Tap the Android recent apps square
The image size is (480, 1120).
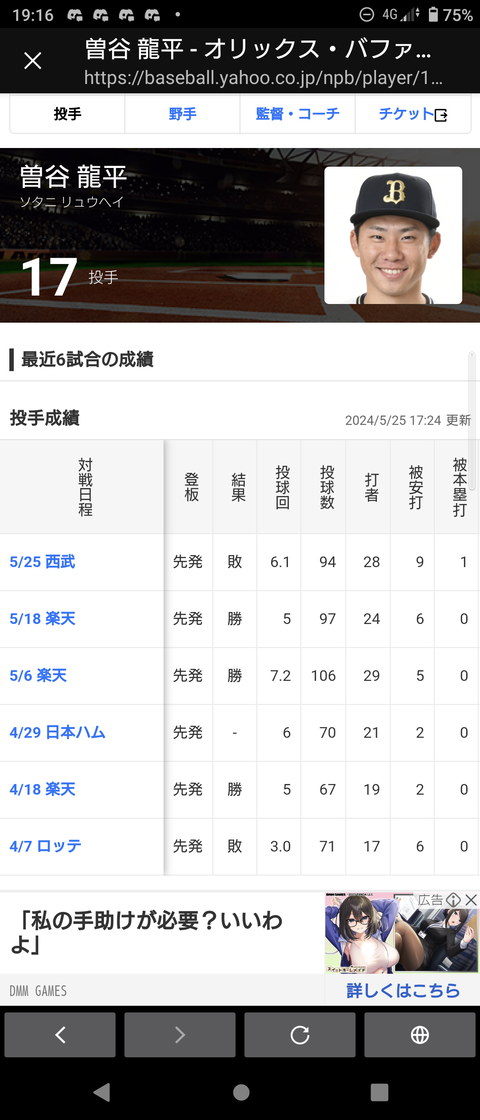point(379,1091)
